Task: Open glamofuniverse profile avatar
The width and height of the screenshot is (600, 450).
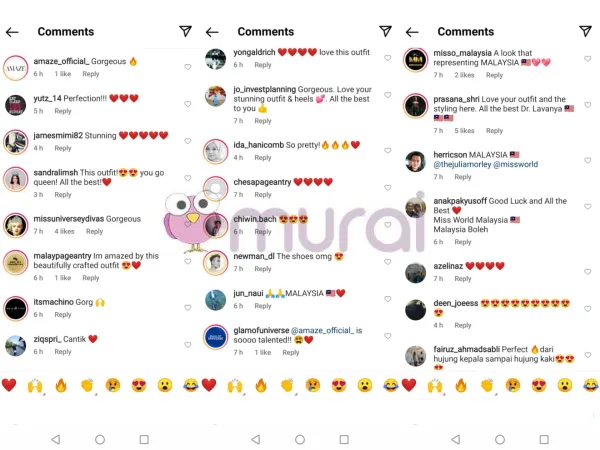Action: point(216,337)
